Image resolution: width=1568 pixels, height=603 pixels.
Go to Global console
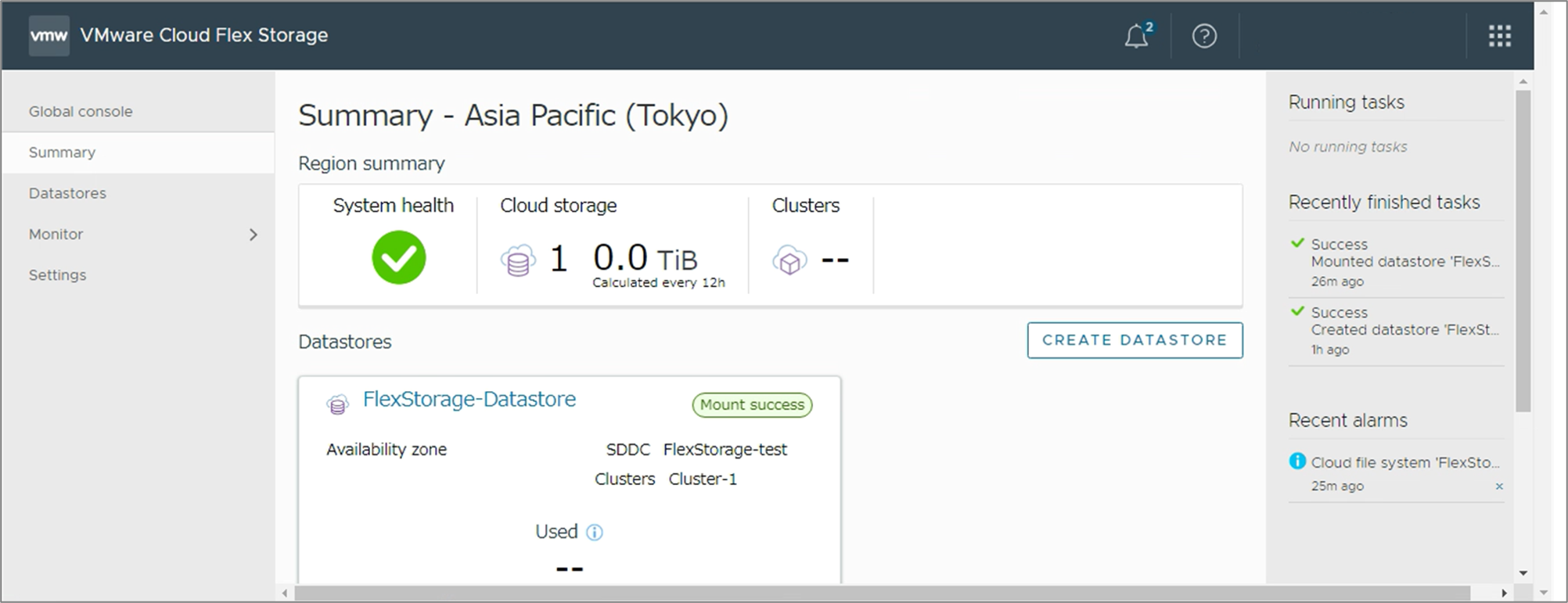pyautogui.click(x=81, y=112)
